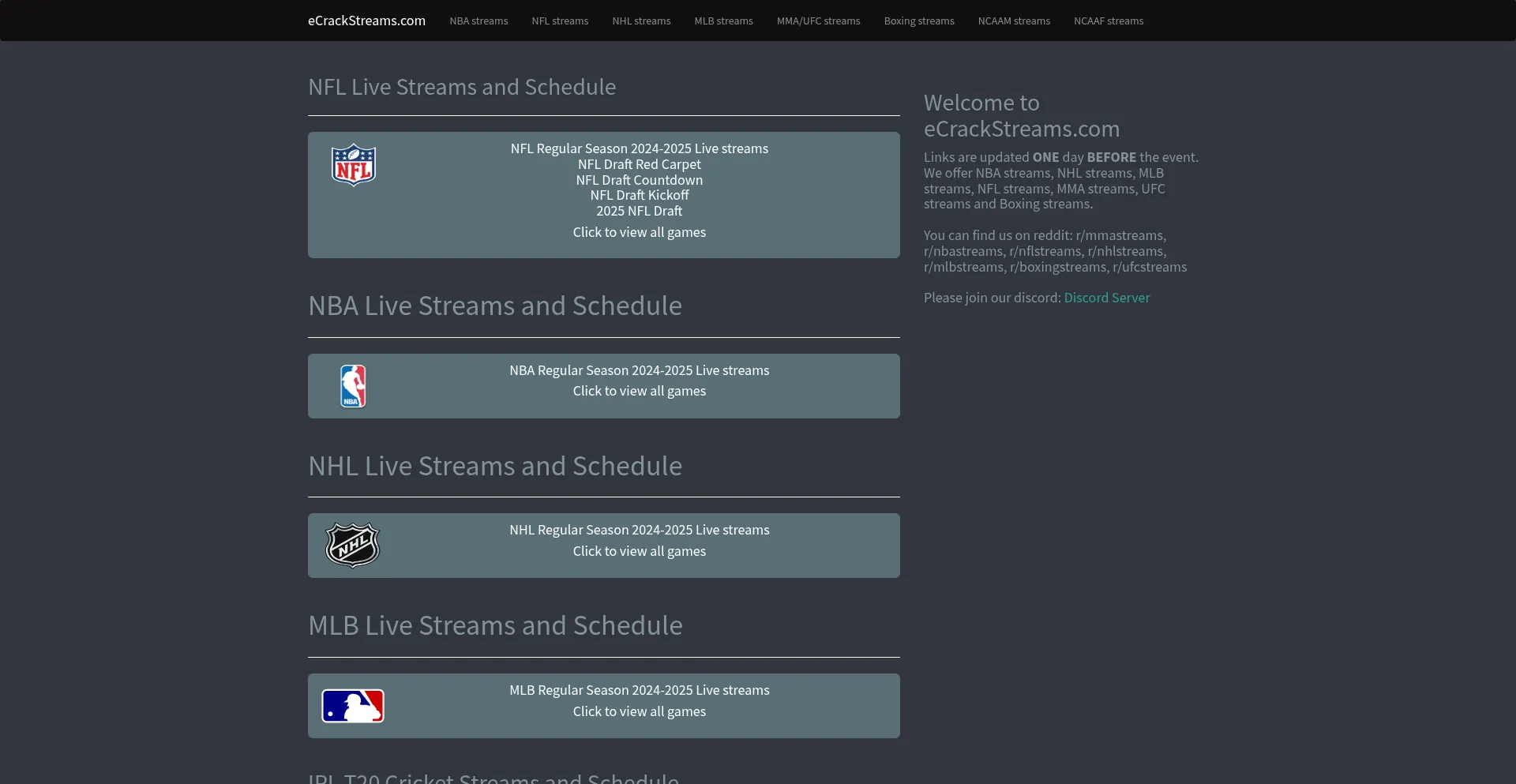Open NFL streams in navigation bar
Viewport: 1516px width, 784px height.
[560, 21]
